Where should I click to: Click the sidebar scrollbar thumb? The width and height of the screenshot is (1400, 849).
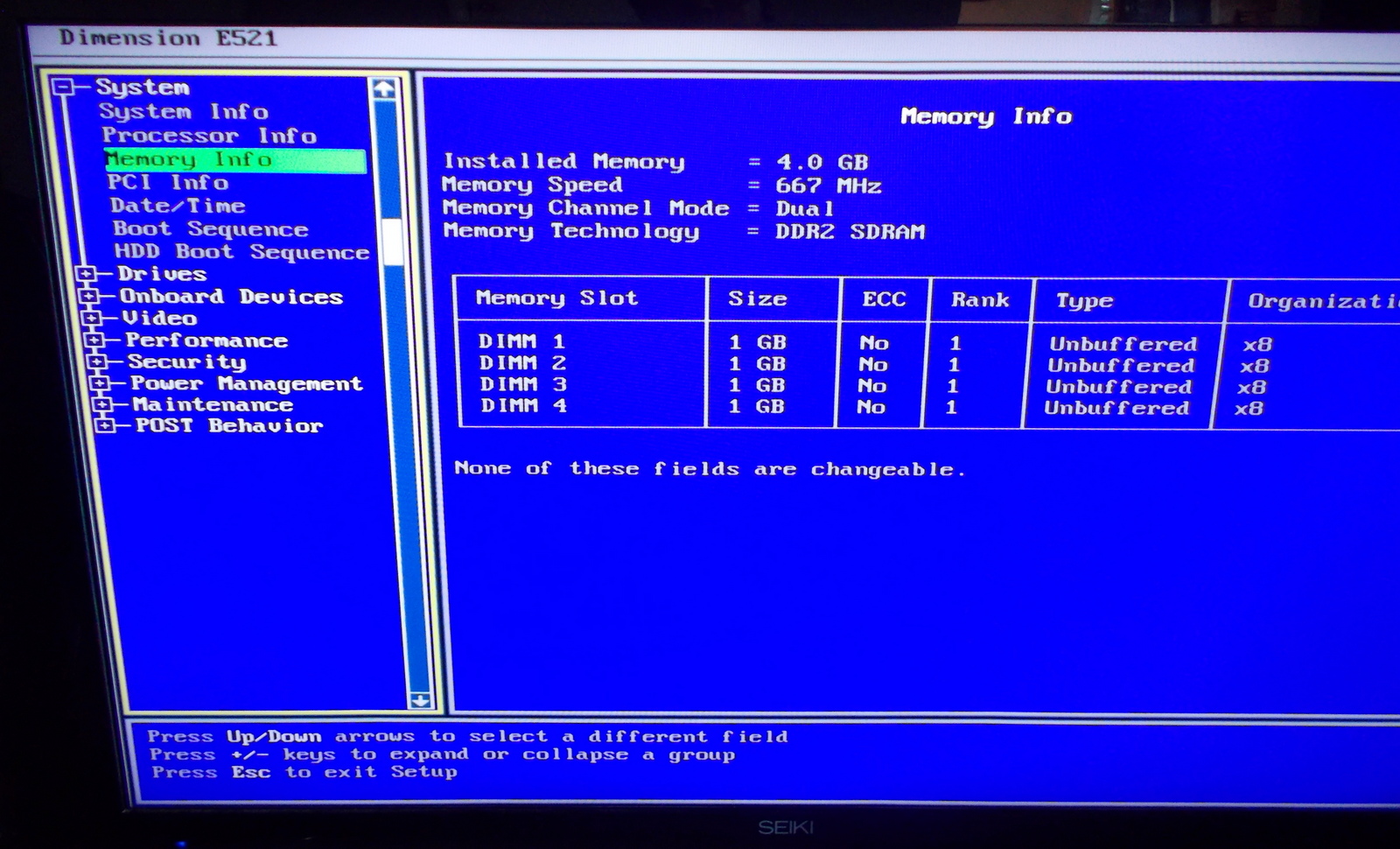[392, 240]
